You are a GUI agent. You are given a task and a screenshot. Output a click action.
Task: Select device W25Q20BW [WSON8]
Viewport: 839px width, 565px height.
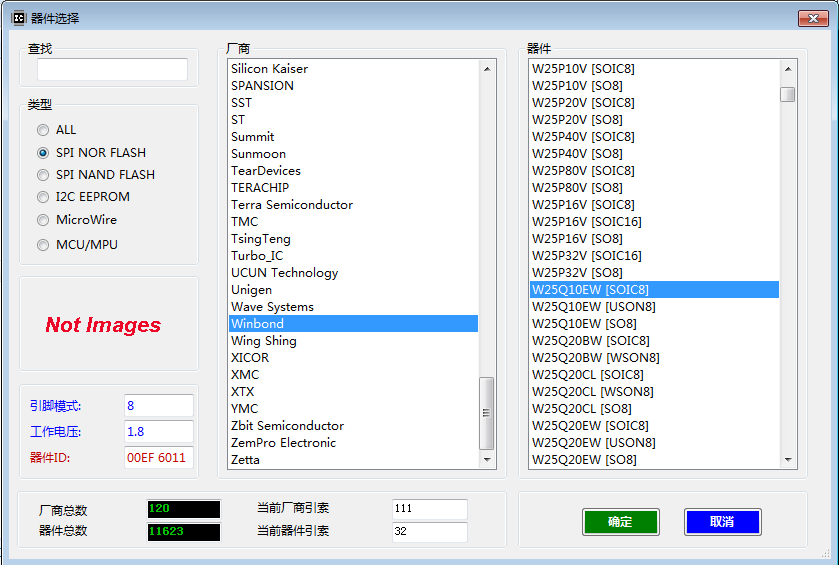[654, 358]
